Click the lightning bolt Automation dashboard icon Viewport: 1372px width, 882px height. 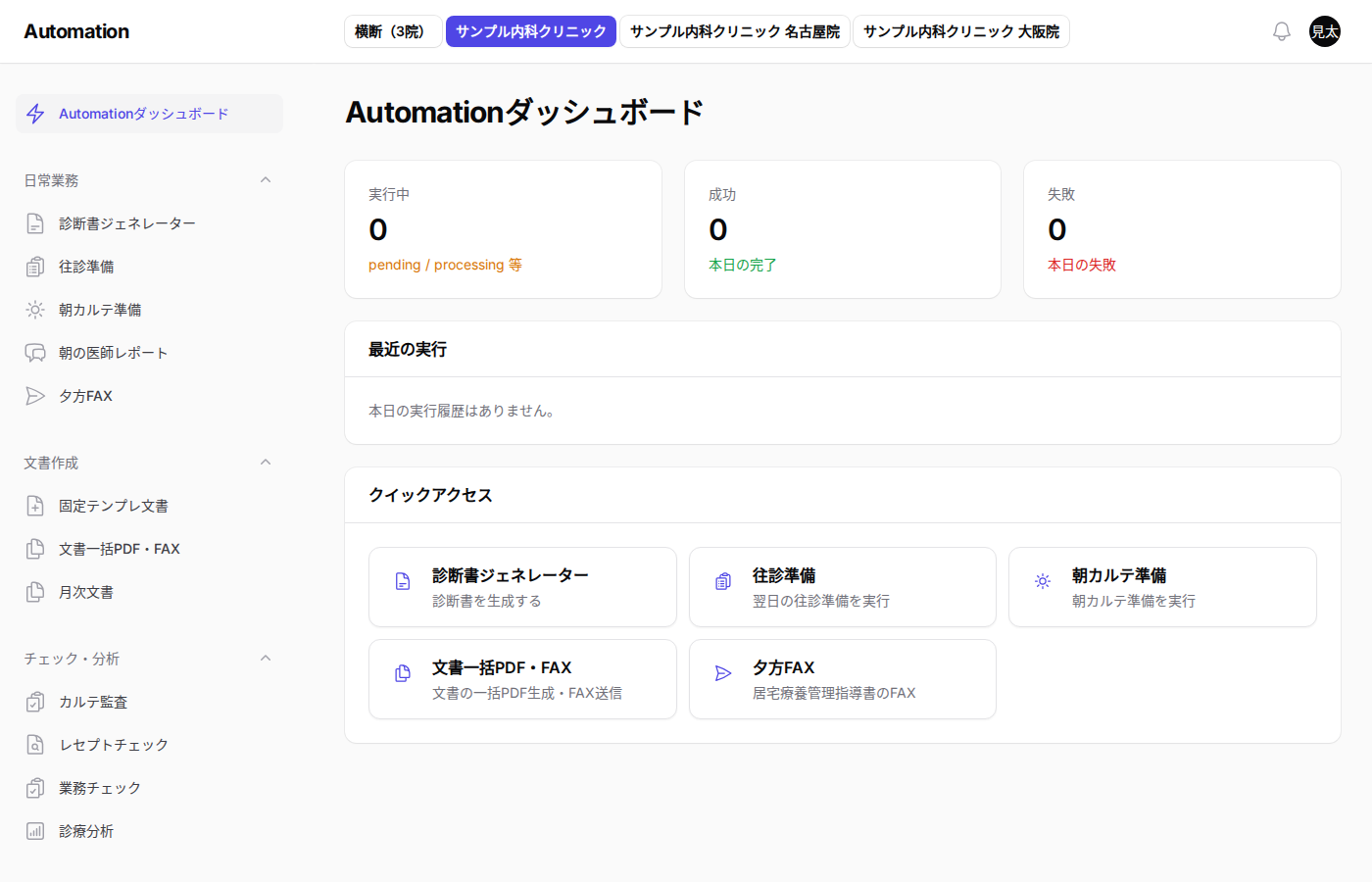(x=35, y=114)
